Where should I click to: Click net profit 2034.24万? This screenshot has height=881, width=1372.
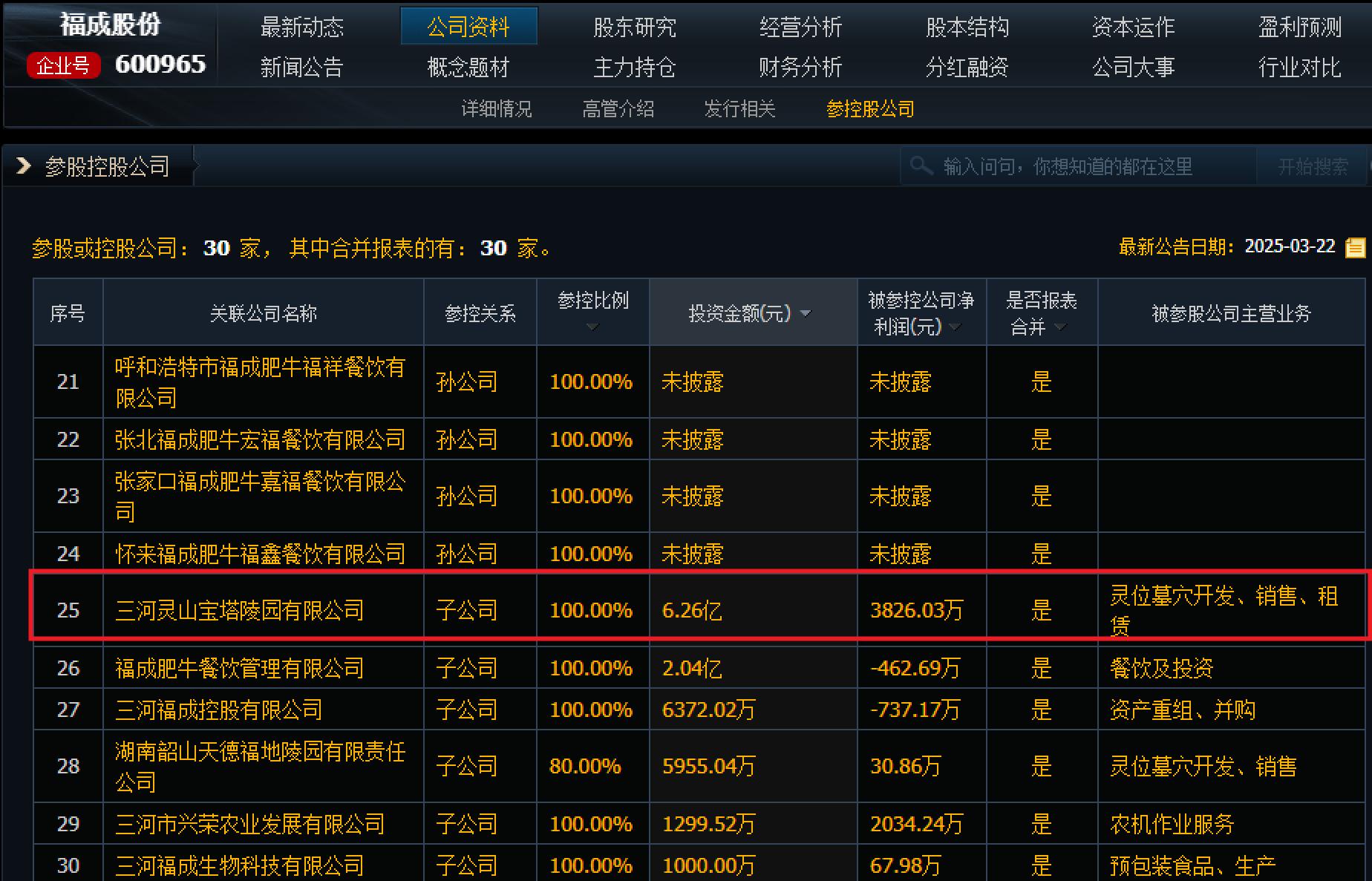pos(916,824)
